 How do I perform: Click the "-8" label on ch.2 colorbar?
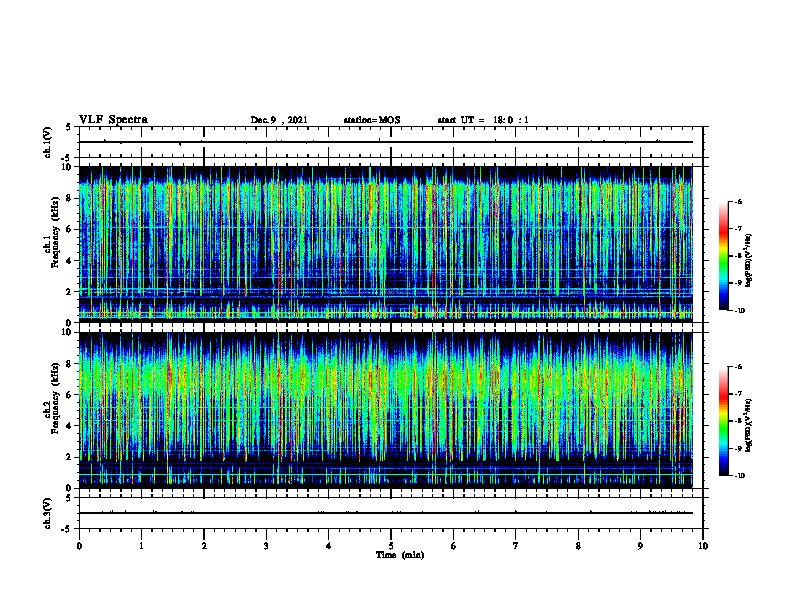click(x=738, y=422)
